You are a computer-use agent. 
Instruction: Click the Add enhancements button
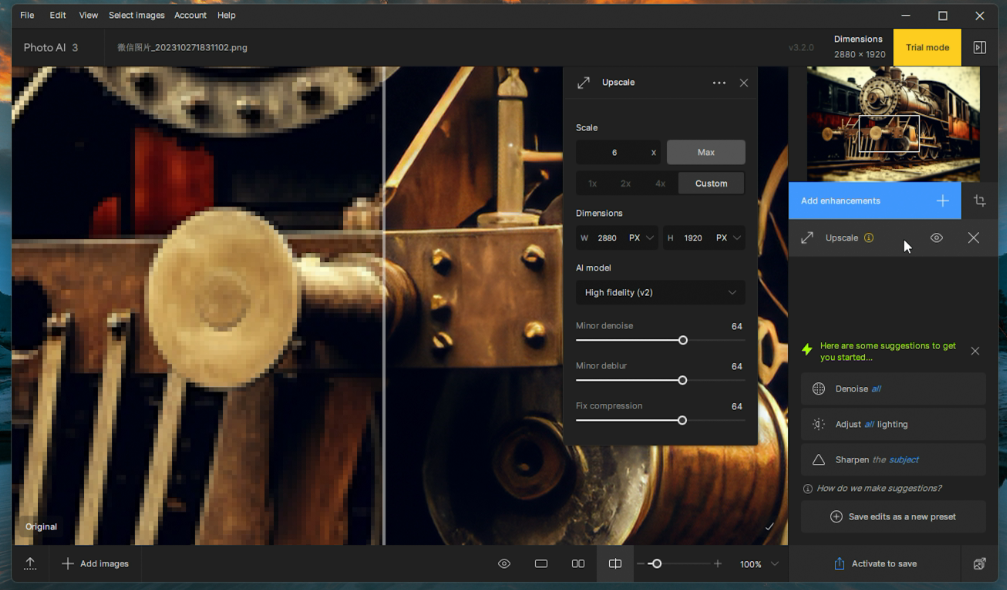click(x=874, y=201)
